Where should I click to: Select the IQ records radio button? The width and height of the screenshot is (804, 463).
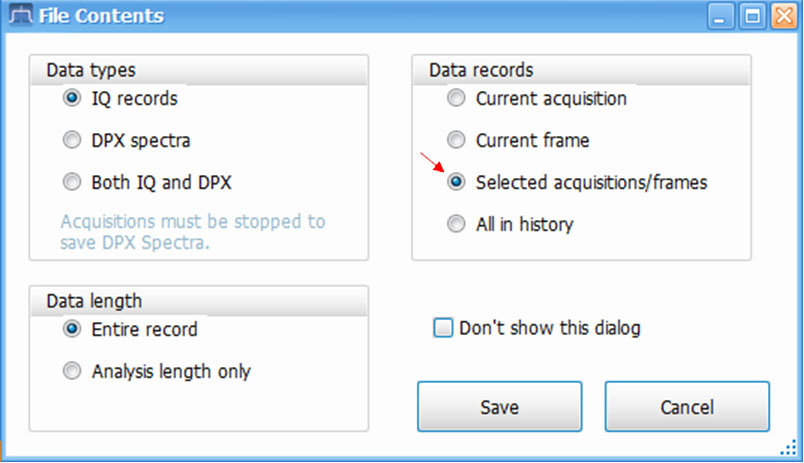point(71,99)
